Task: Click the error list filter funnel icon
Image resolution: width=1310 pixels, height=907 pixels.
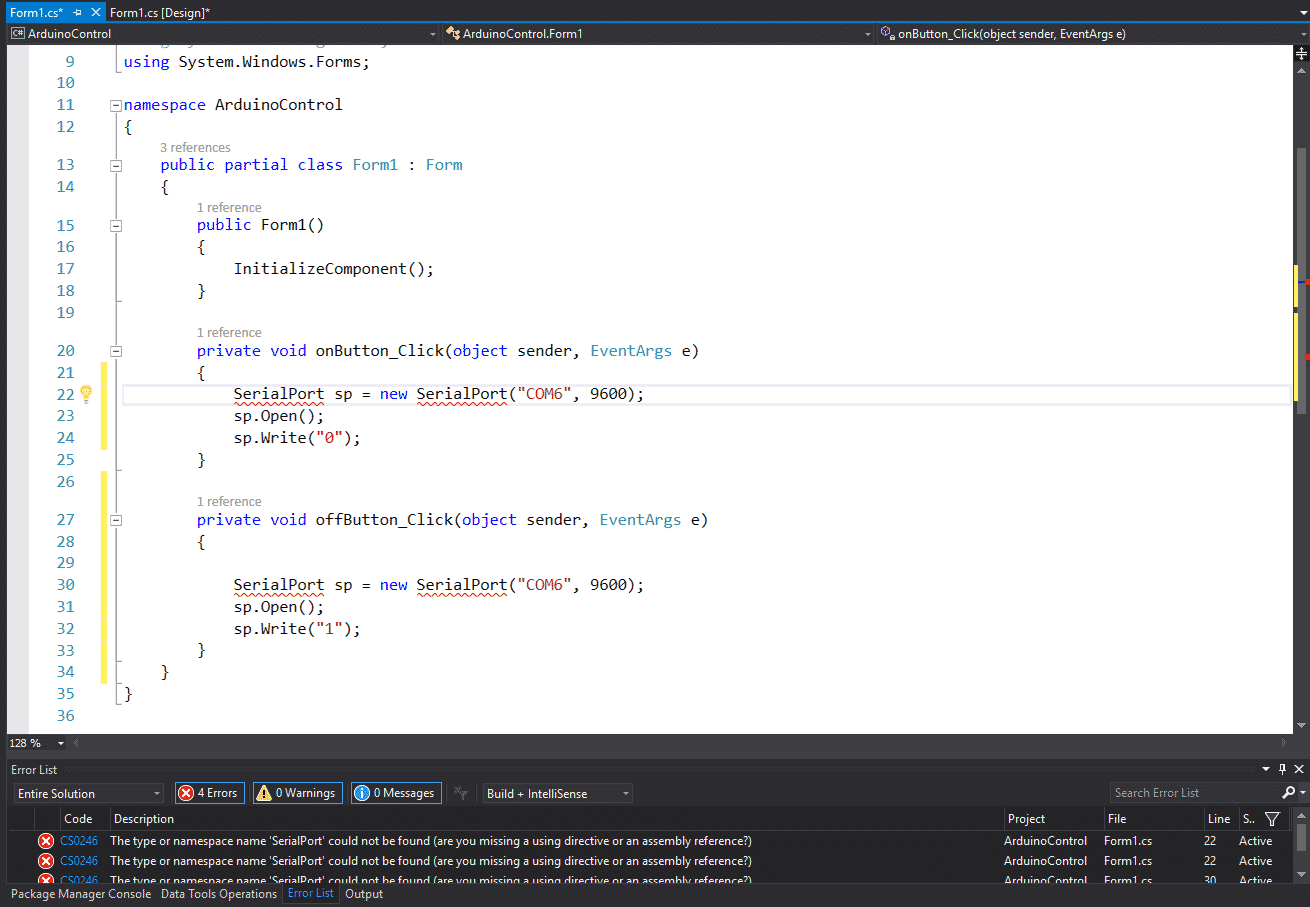Action: pyautogui.click(x=1272, y=819)
